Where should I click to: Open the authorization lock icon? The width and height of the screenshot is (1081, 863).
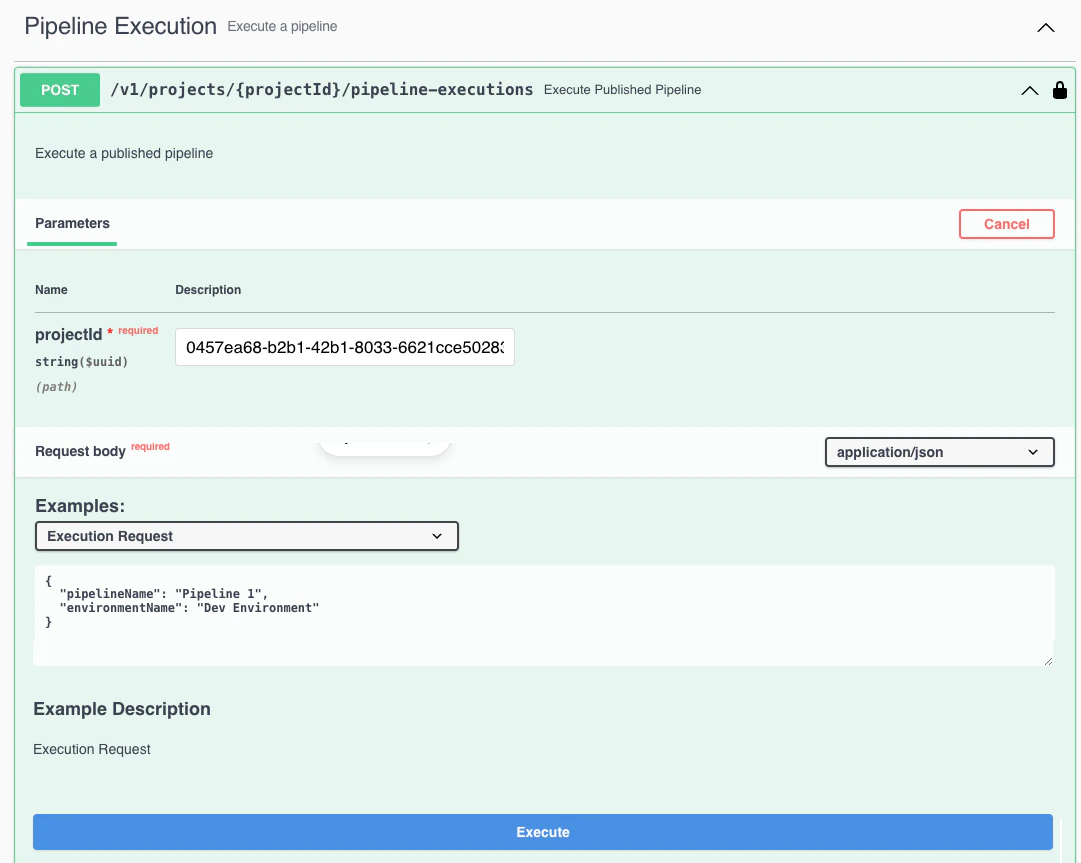pyautogui.click(x=1060, y=90)
